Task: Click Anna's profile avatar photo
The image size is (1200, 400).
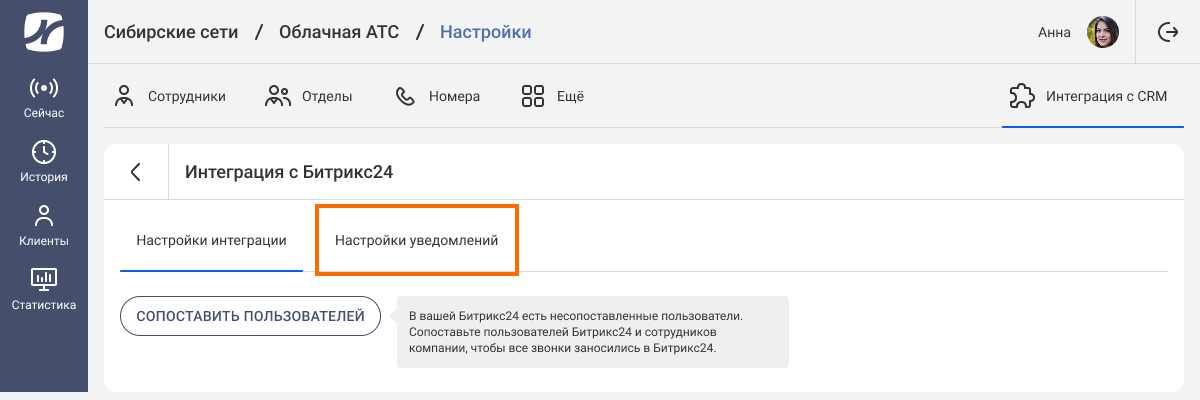Action: [1102, 32]
